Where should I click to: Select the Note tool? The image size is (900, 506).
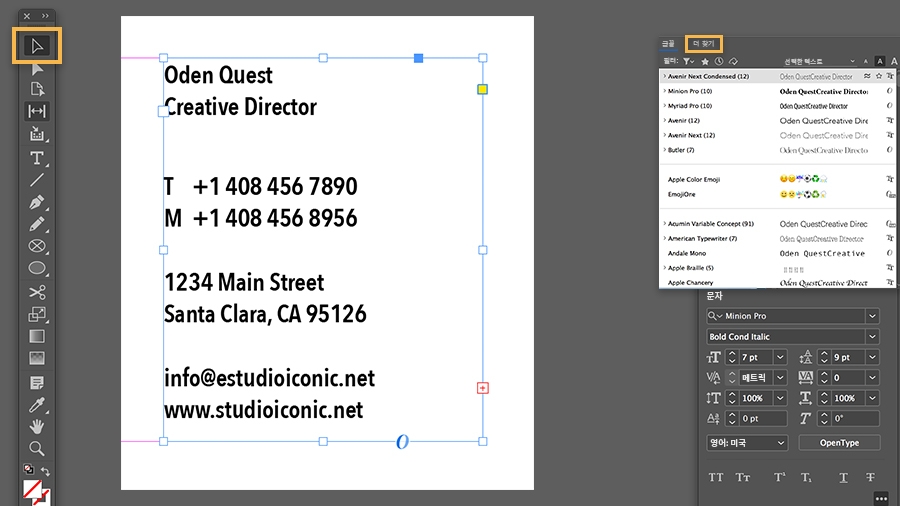click(37, 383)
